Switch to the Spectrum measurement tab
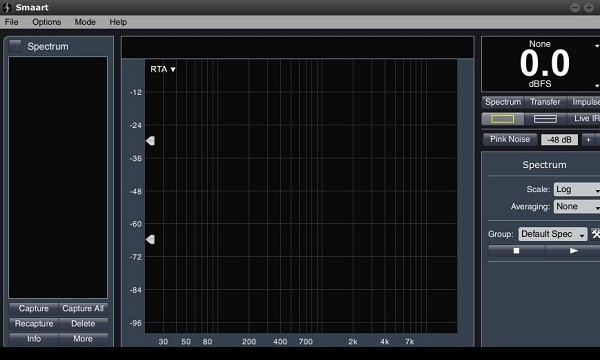Screen dimensions: 600x360 tap(503, 102)
